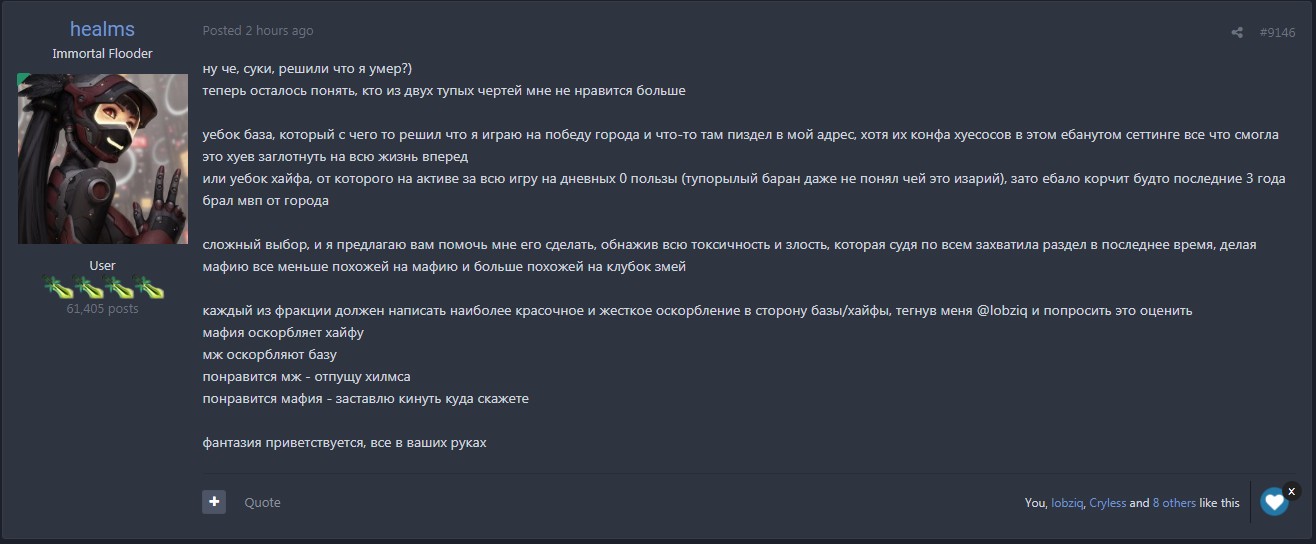1316x544 pixels.
Task: Open lobziq's profile from the likes list
Action: 1066,503
